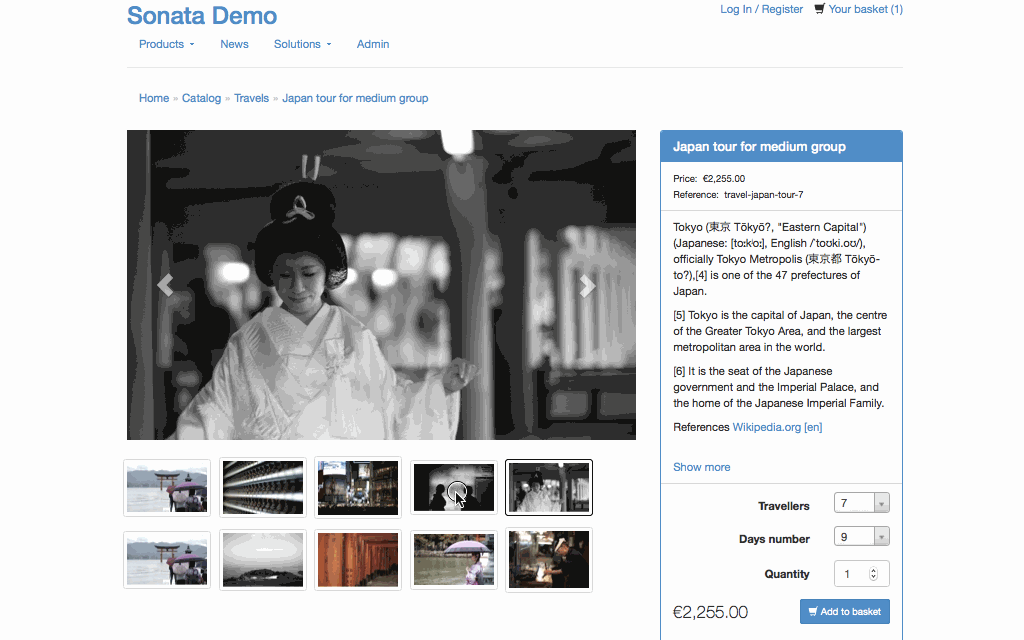Screen dimensions: 1024x640
Task: Open the Travellers dropdown
Action: (861, 503)
